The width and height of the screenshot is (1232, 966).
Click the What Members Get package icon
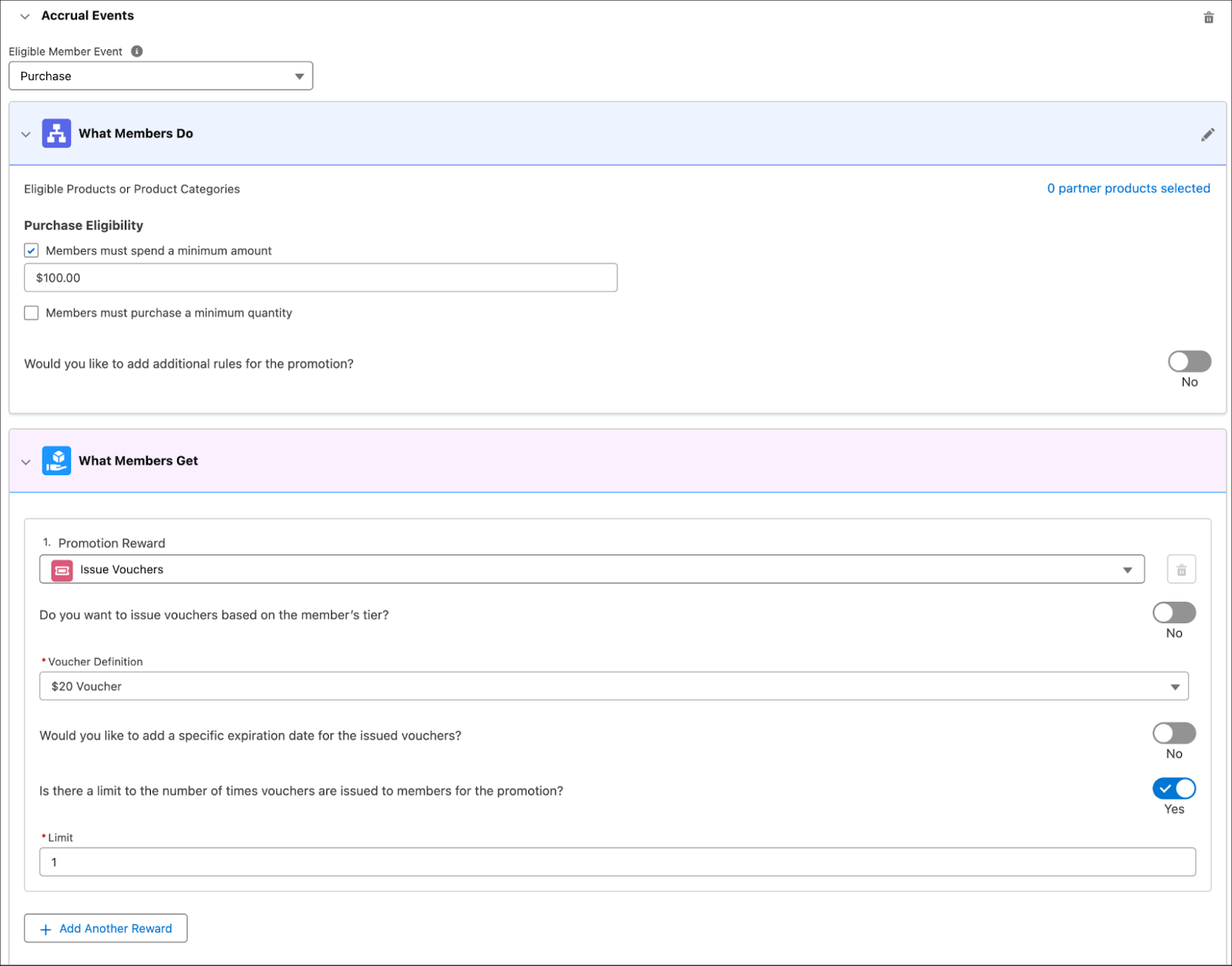(56, 460)
